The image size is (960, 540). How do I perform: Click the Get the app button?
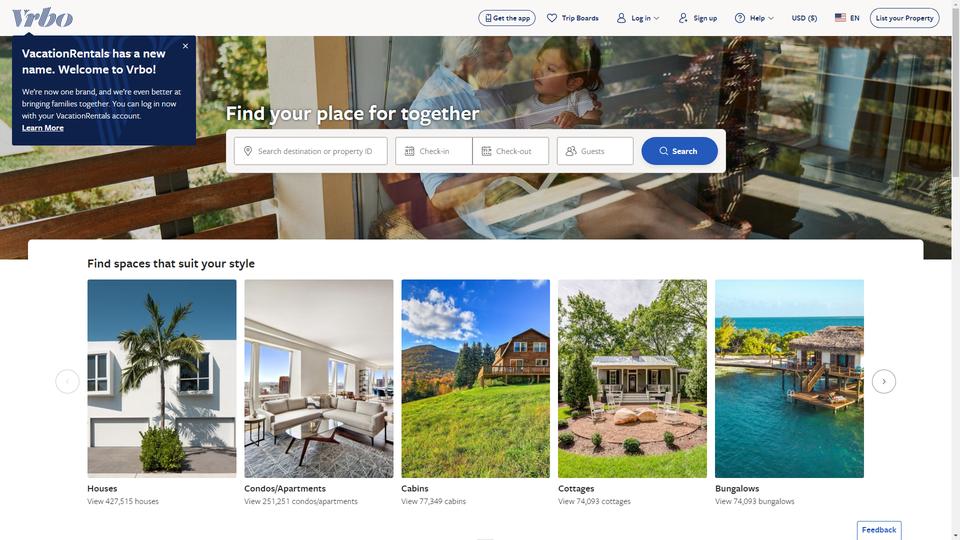tap(507, 18)
